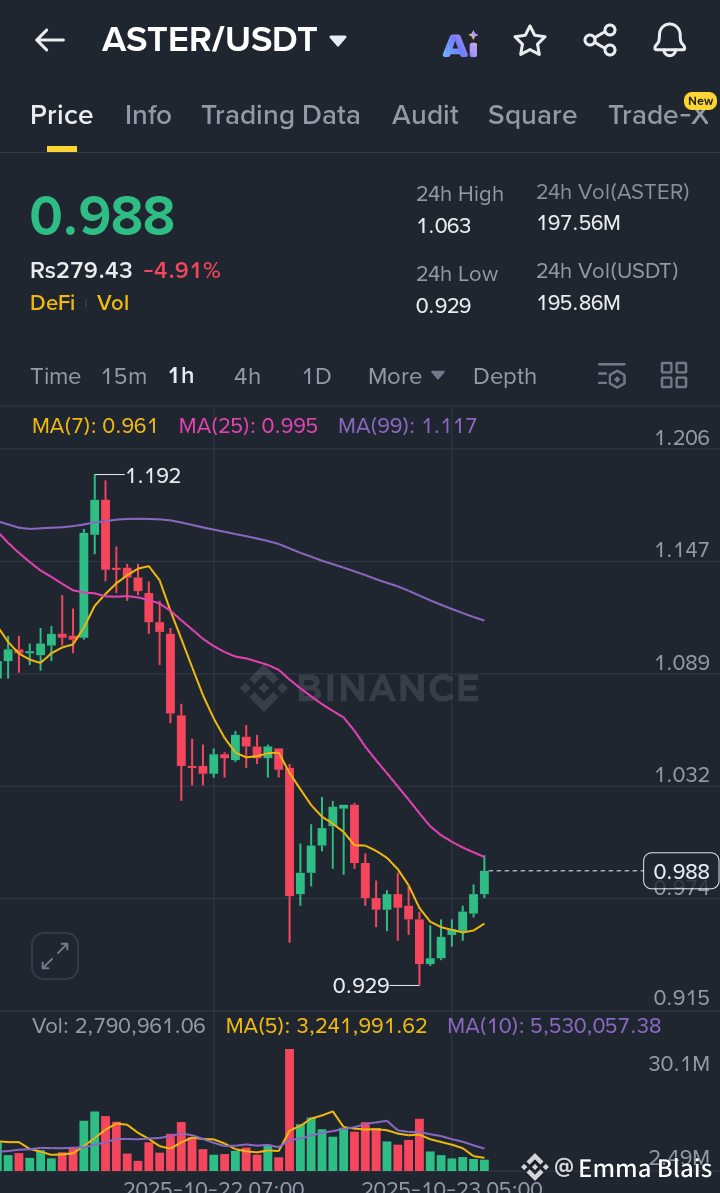Tap the 24h Vol(USDT) value 195.86M
Image resolution: width=720 pixels, height=1193 pixels.
pyautogui.click(x=578, y=303)
